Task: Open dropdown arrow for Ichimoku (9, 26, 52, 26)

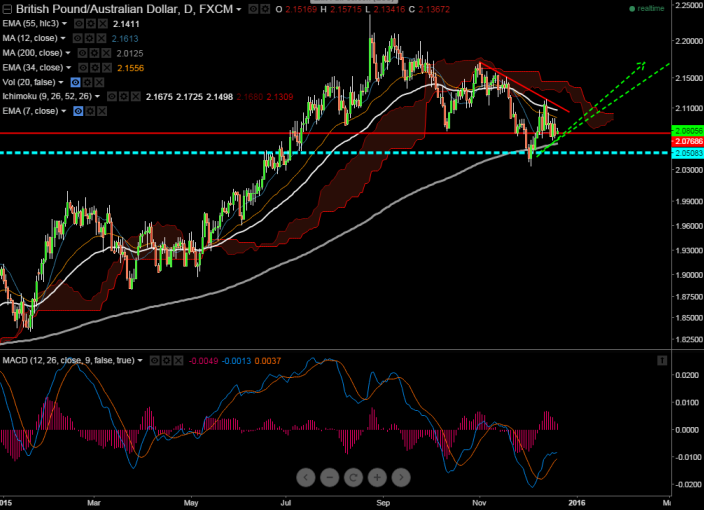Action: [97, 97]
